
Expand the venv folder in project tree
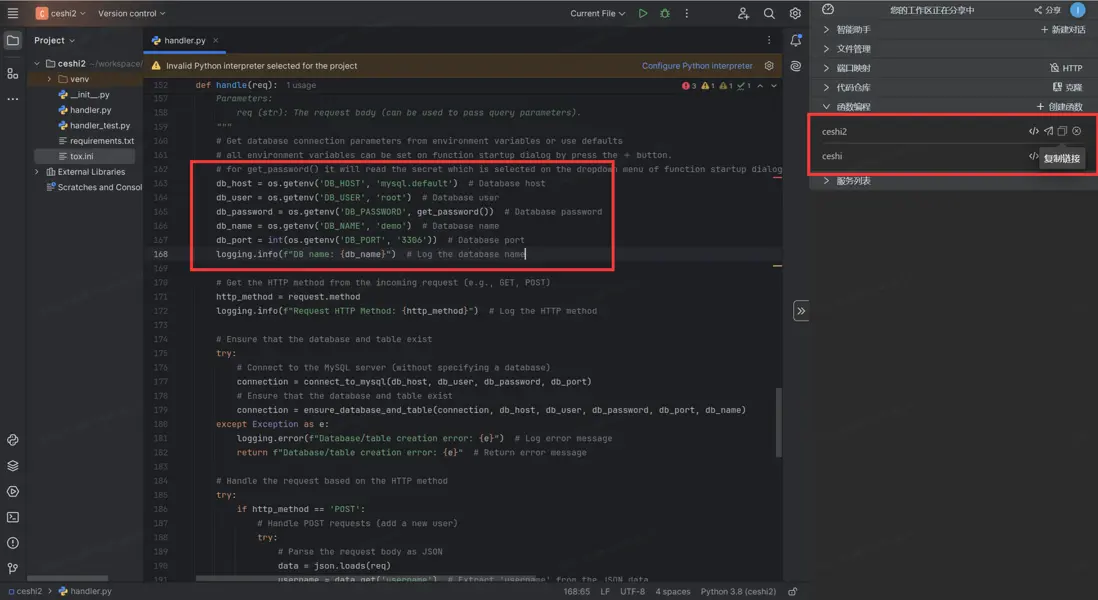click(x=50, y=79)
